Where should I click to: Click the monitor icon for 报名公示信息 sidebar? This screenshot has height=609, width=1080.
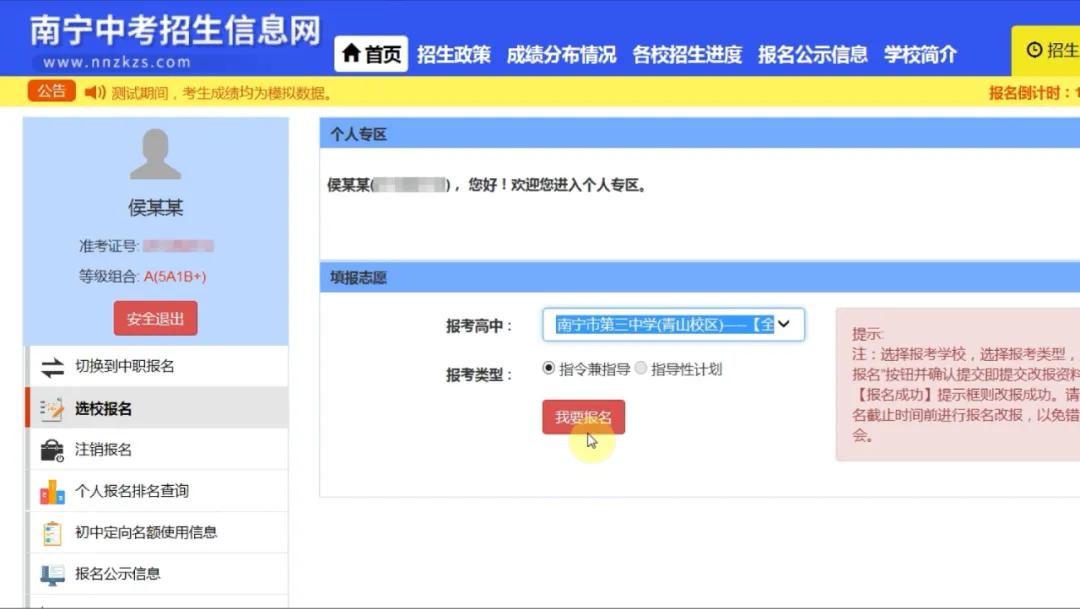[x=52, y=575]
